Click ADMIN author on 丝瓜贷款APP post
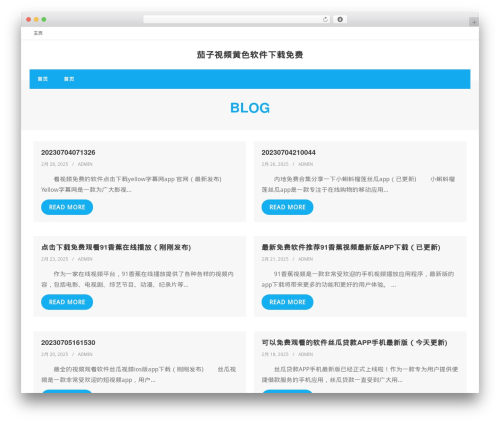Viewport: 500px width, 423px height. [x=305, y=354]
